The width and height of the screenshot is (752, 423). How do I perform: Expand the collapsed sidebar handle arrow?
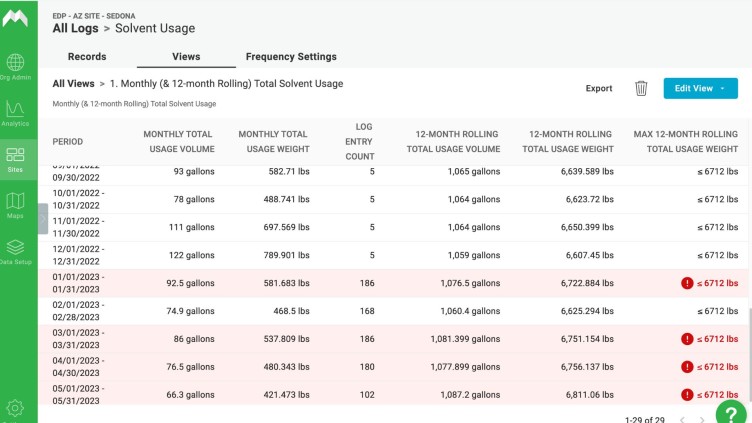pyautogui.click(x=43, y=219)
